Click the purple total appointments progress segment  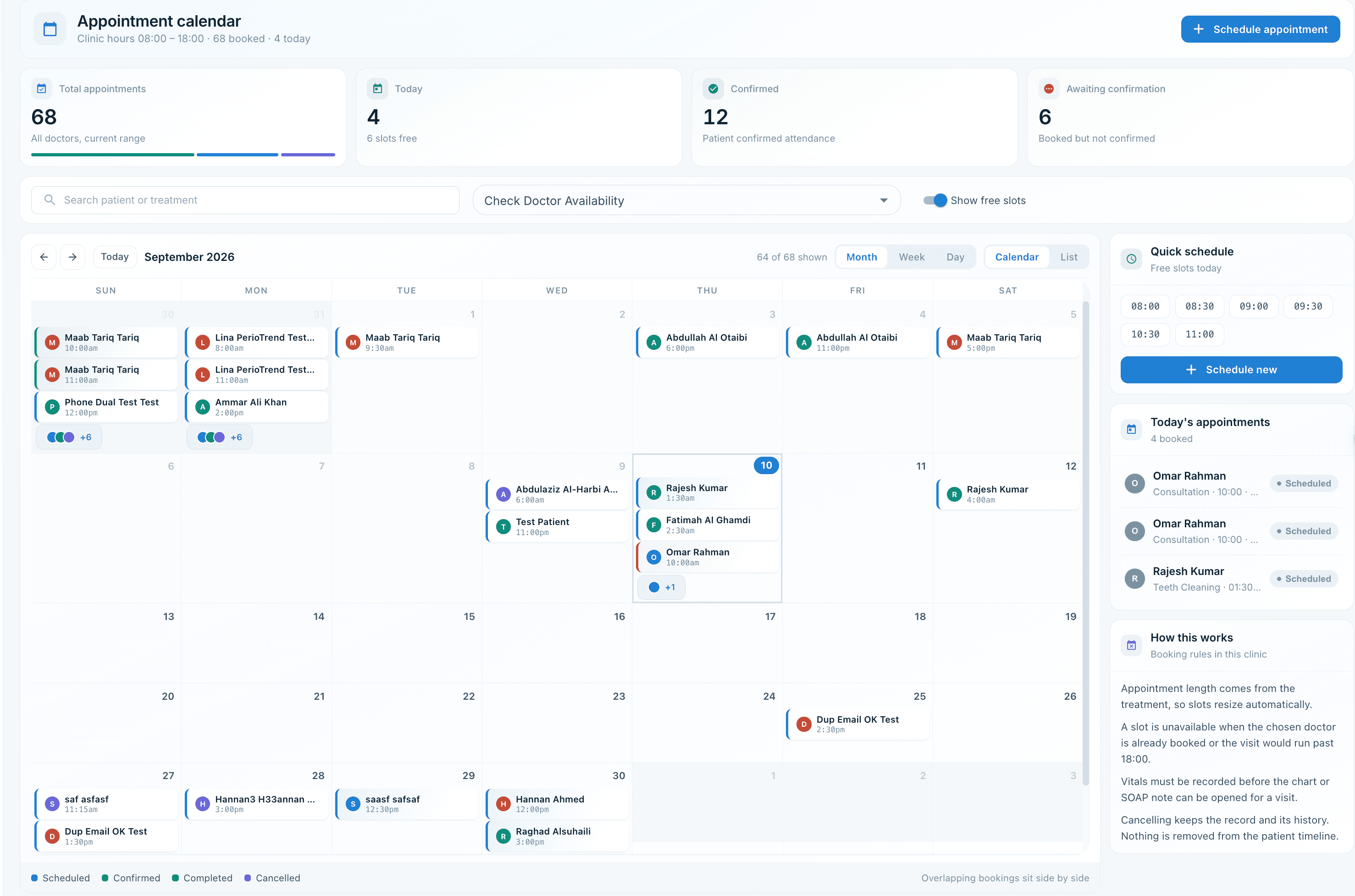[x=308, y=154]
